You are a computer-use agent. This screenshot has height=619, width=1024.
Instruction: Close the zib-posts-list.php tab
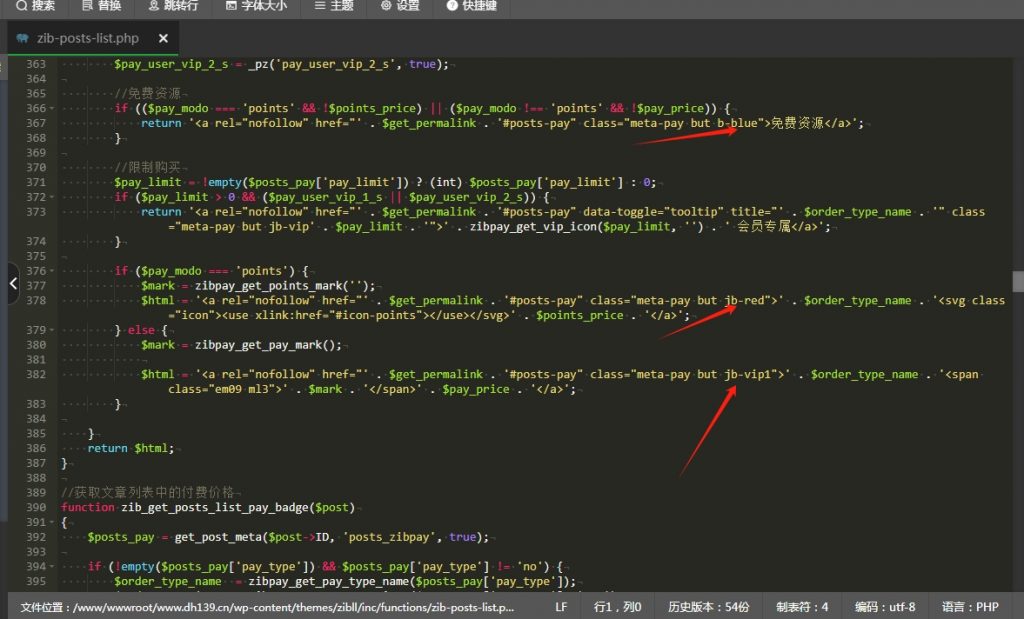coord(162,39)
